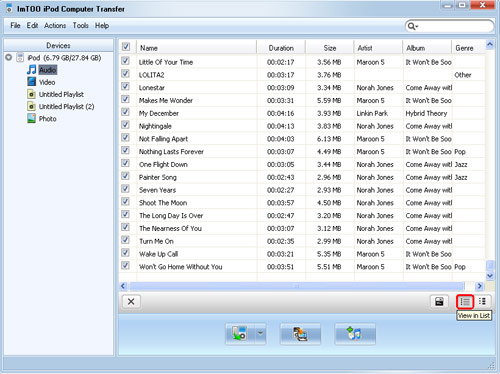Click the Hybrid Theory album cell

tap(426, 113)
